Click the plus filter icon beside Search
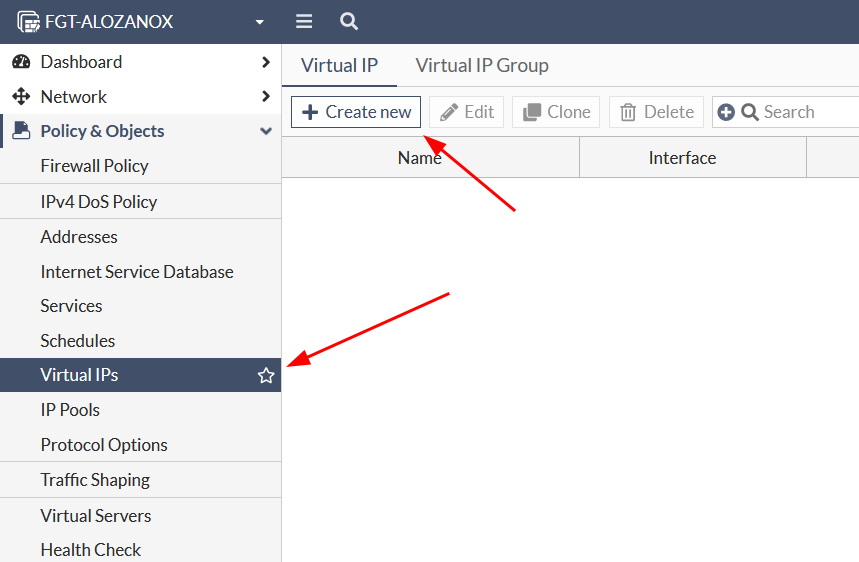Image resolution: width=859 pixels, height=562 pixels. [x=726, y=112]
